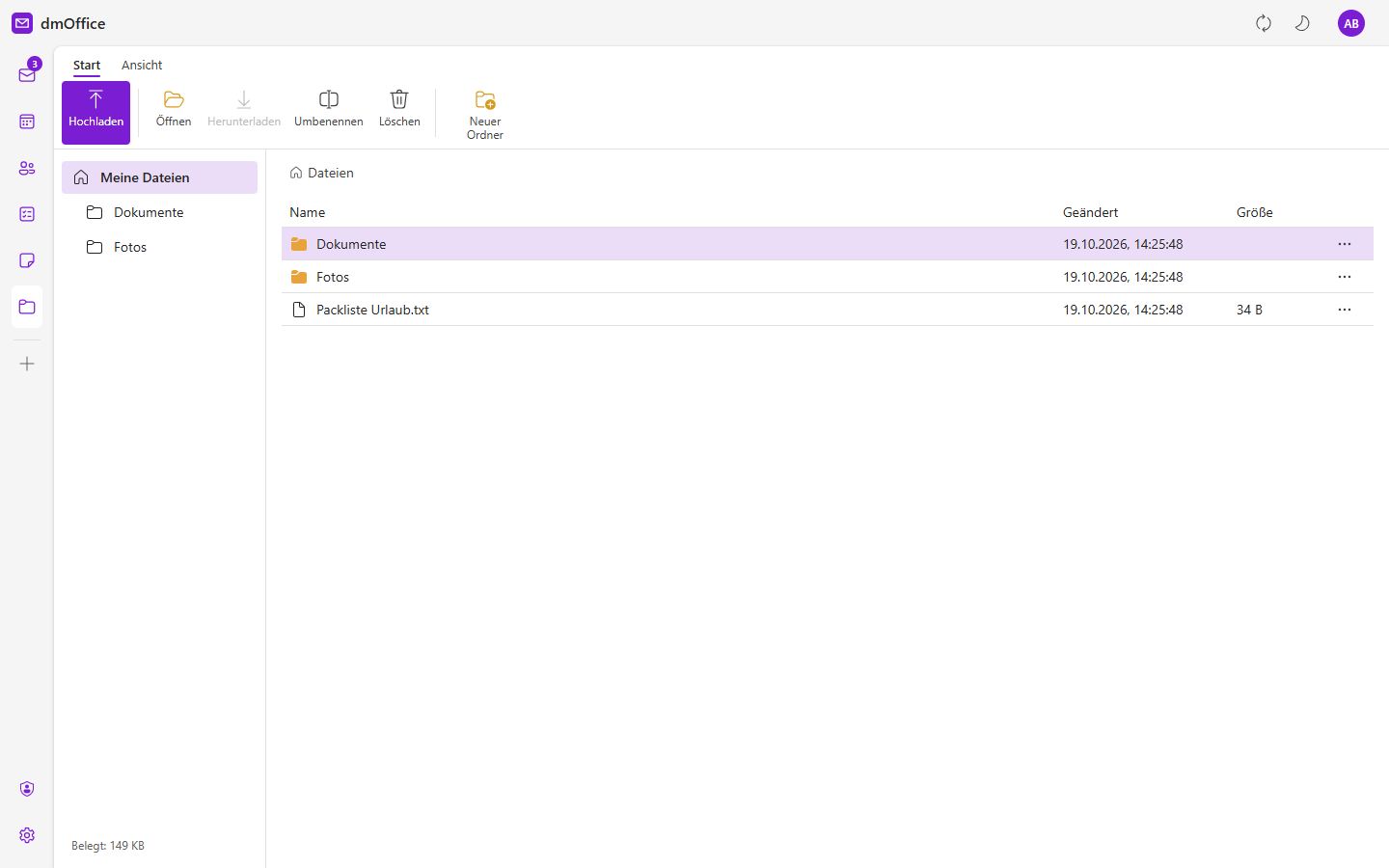The image size is (1389, 868).
Task: Click the dmOffice logo icon
Action: point(22,23)
